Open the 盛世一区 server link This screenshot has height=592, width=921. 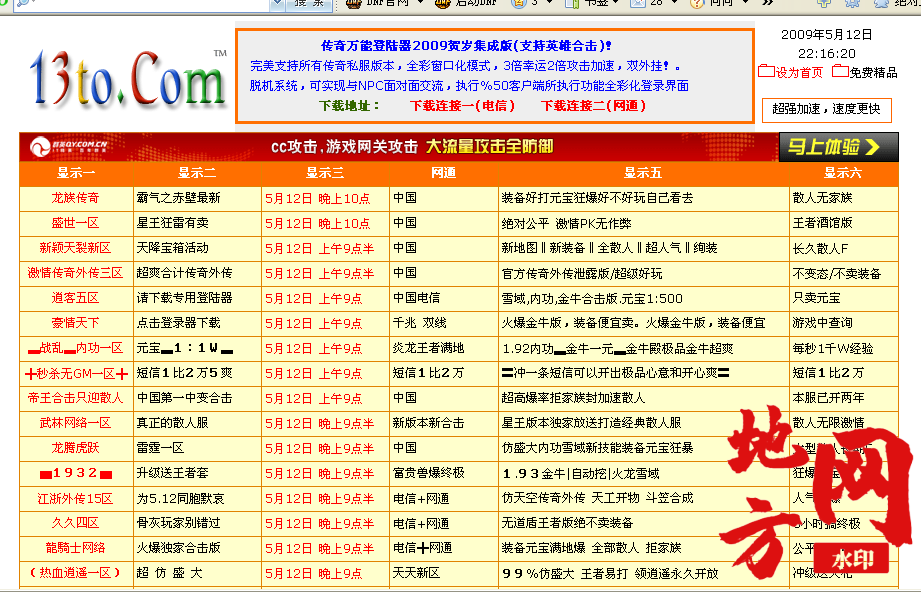click(75, 223)
